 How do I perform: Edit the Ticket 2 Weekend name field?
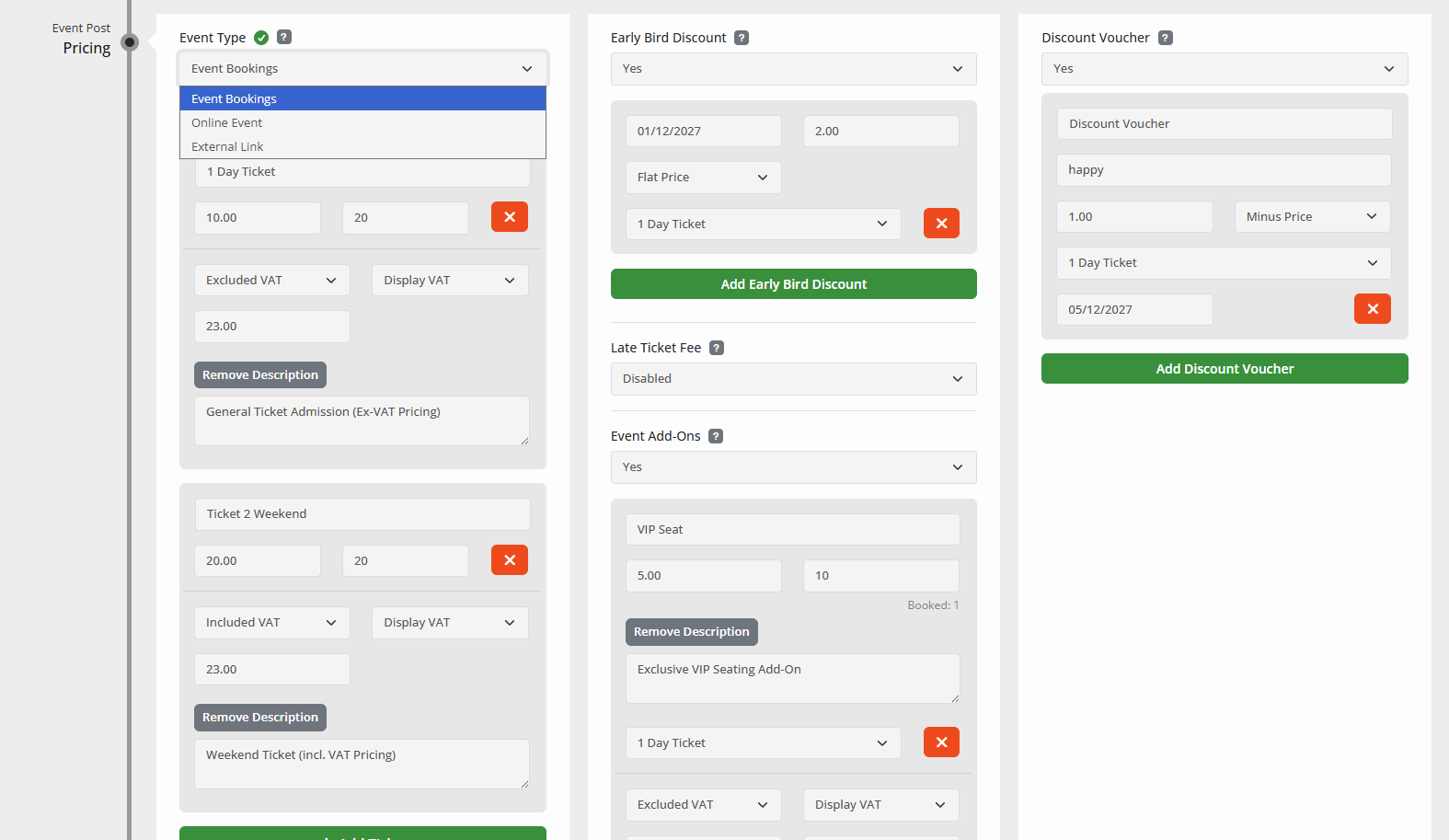(362, 514)
